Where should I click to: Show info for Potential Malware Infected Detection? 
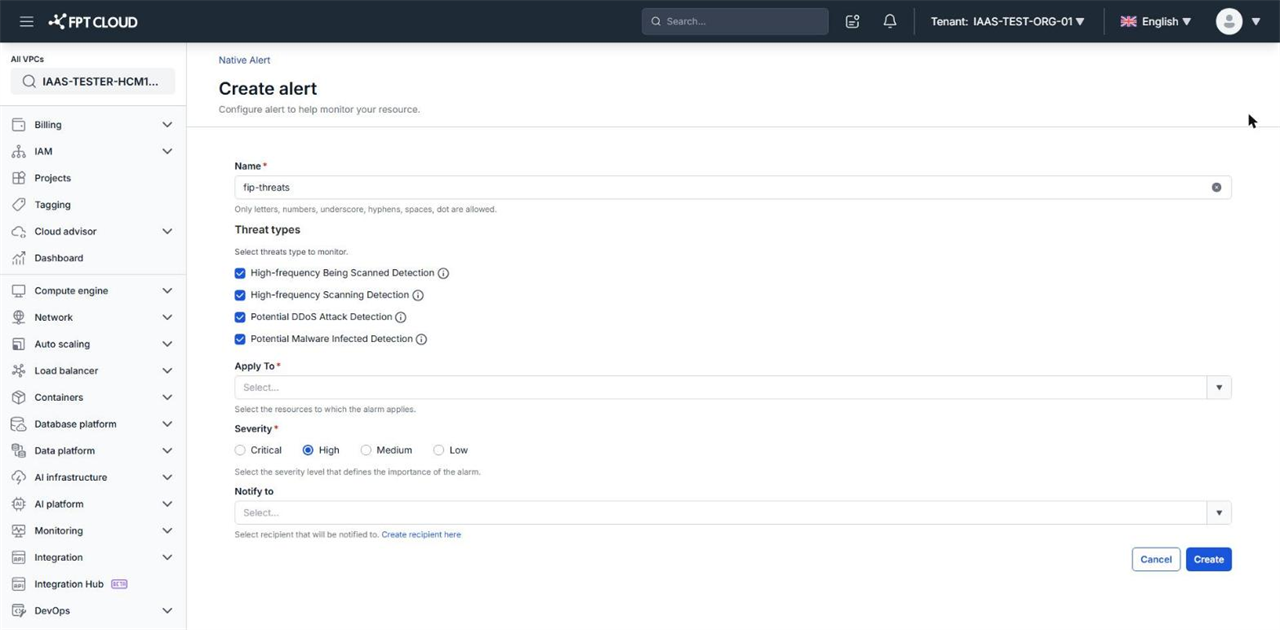tap(421, 339)
